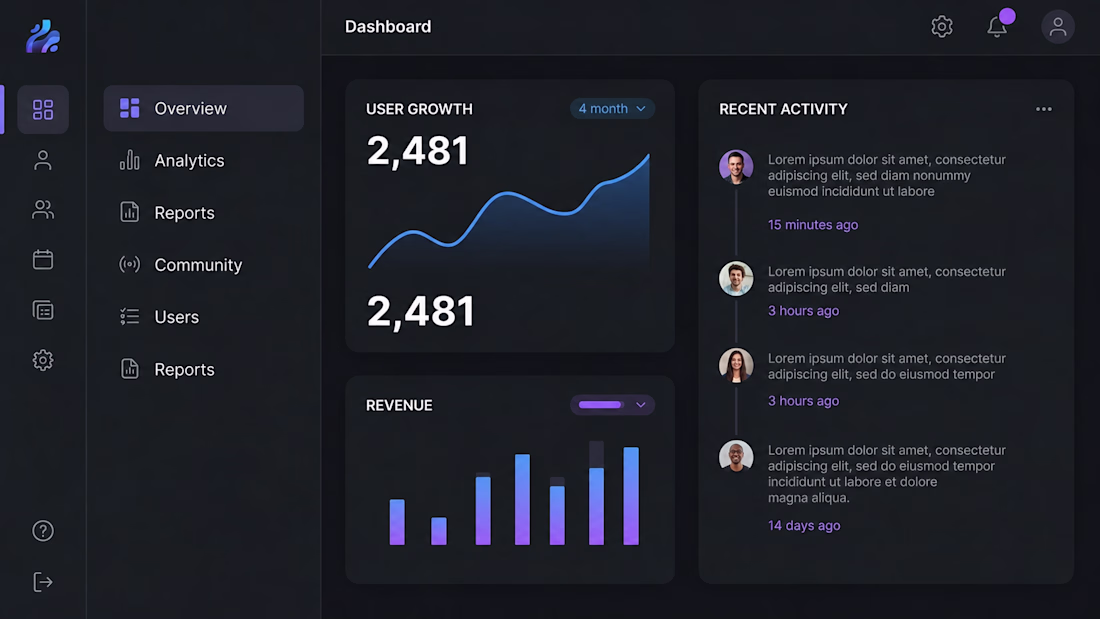This screenshot has height=619, width=1100.
Task: Click the shortest revenue bar
Action: pyautogui.click(x=438, y=531)
